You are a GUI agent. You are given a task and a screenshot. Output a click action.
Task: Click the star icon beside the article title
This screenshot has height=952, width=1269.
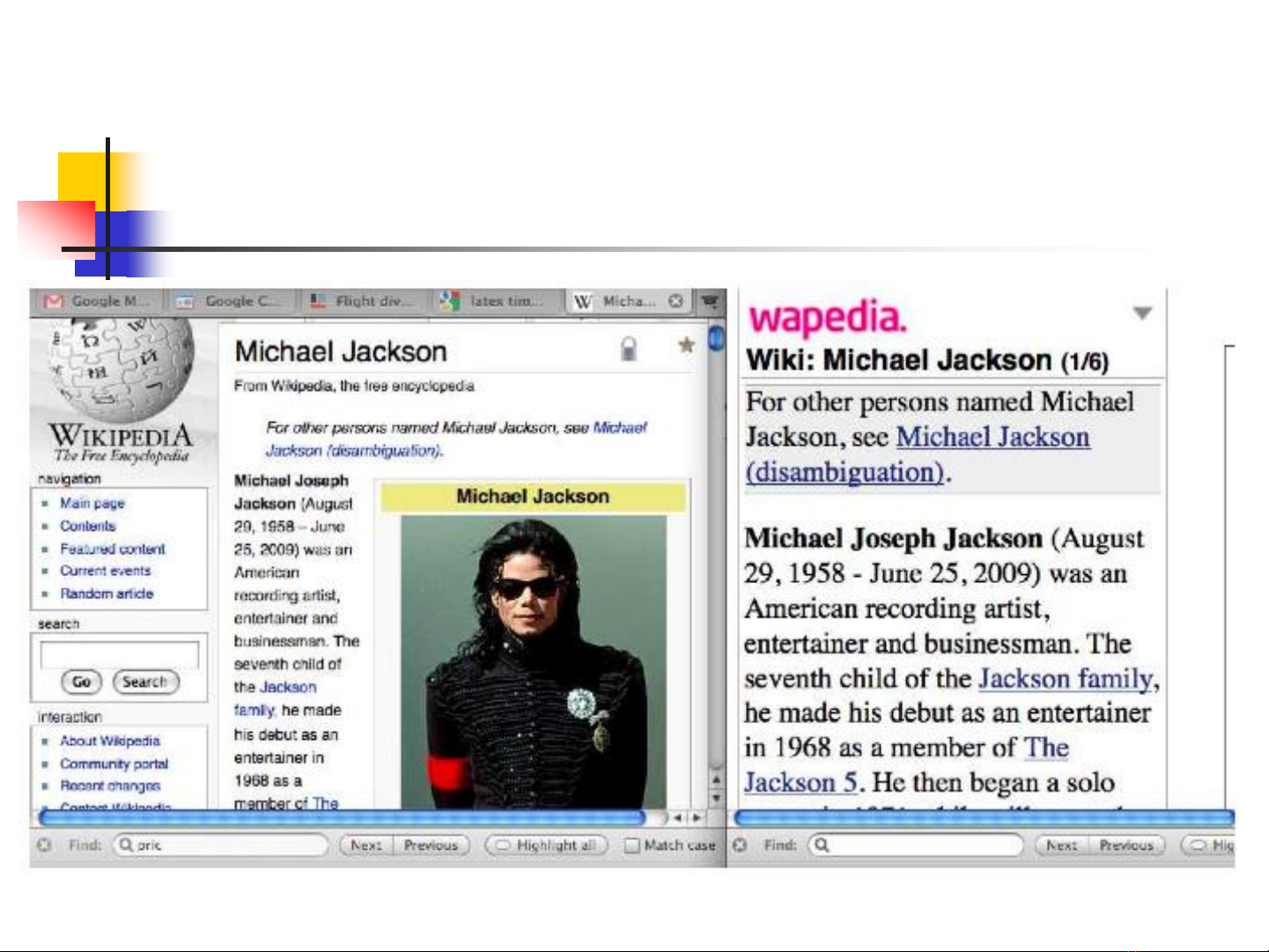(686, 345)
